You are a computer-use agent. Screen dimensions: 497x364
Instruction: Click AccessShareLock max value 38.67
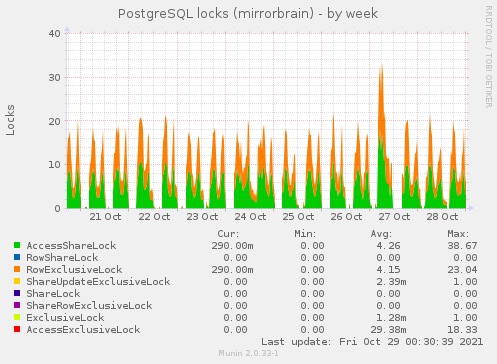coord(462,246)
